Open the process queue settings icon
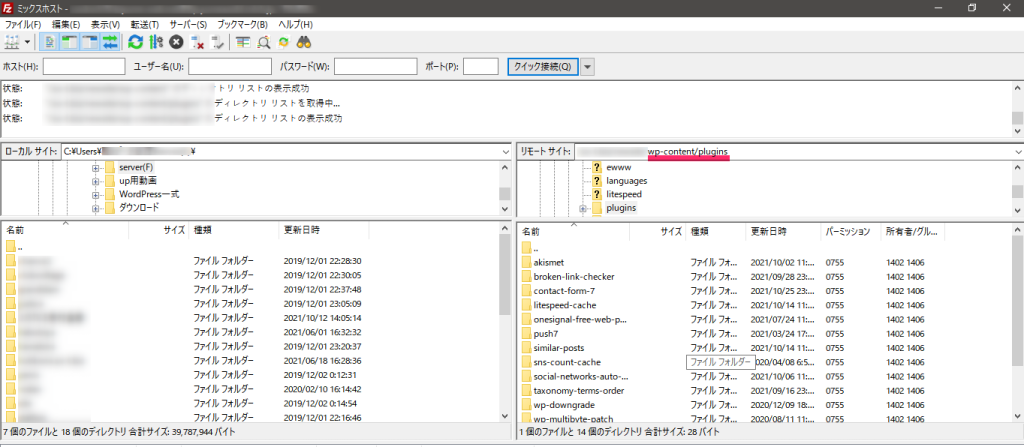 coord(155,42)
